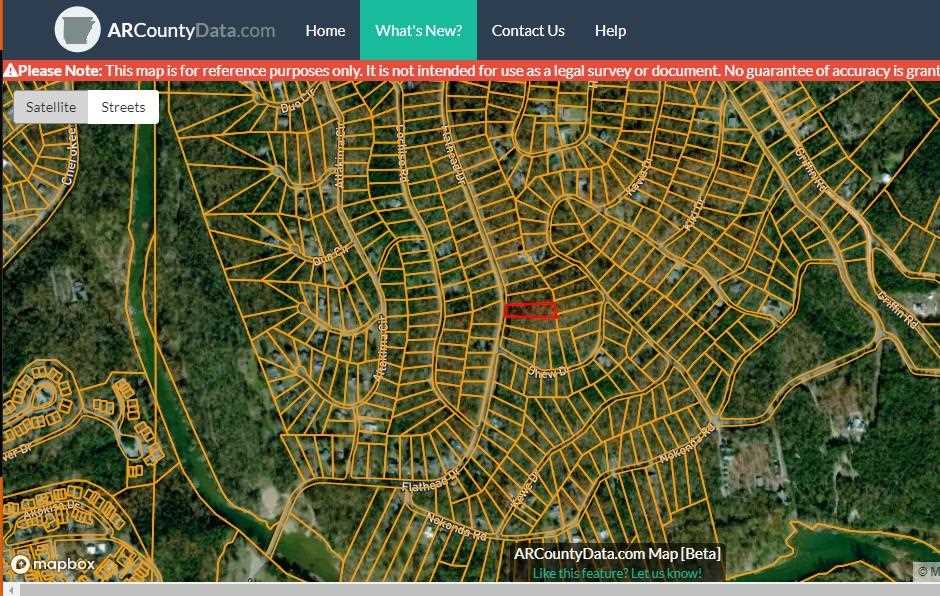This screenshot has width=940, height=596.
Task: Click the ARCountyData.com site title
Action: (x=191, y=30)
